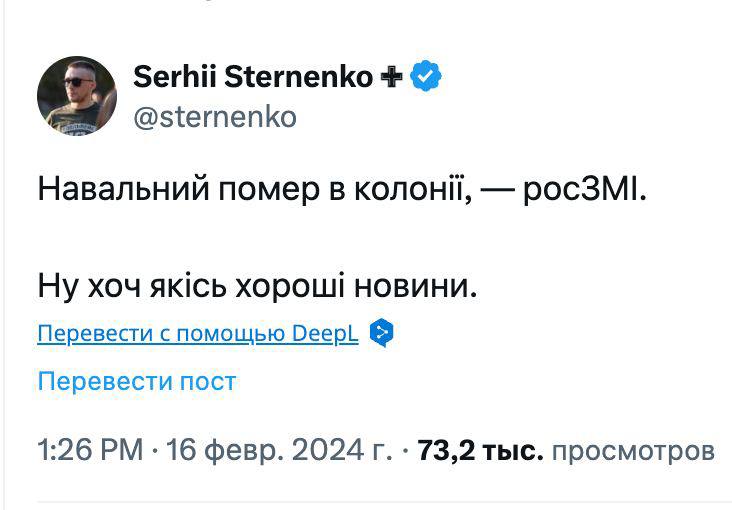This screenshot has height=510, width=732.
Task: Click the blue DeepL hexagon logo icon
Action: (380, 333)
